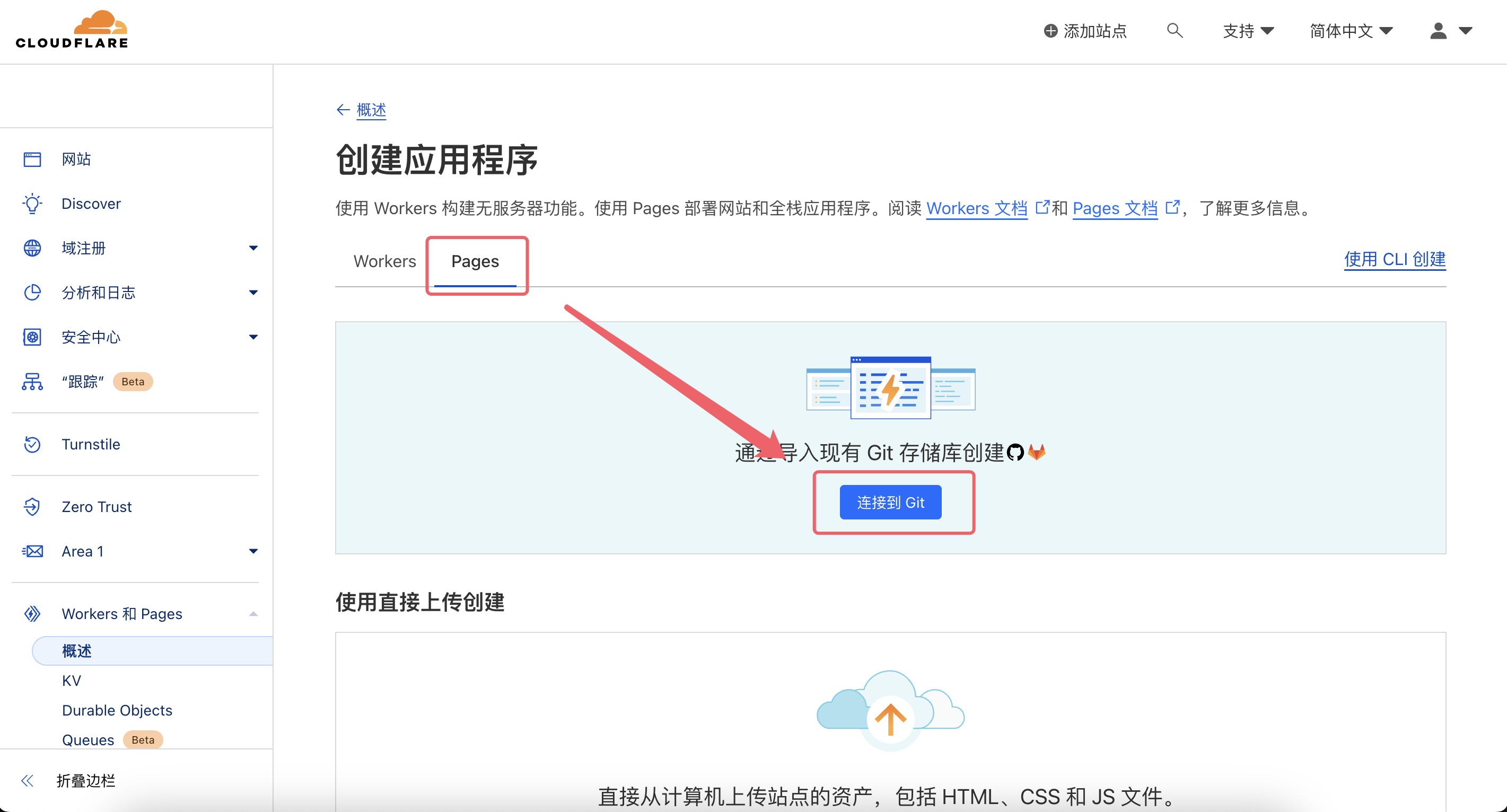Click the Zero Trust shield icon
Screen dimensions: 1507x812
coord(32,506)
